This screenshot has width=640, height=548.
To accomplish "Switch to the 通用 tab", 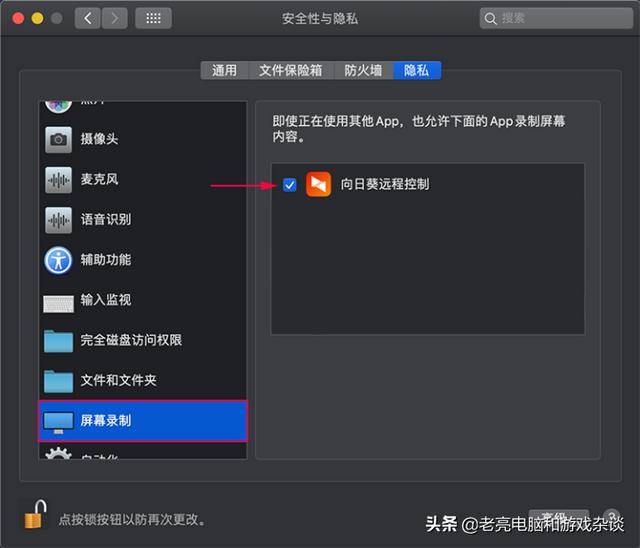I will point(224,71).
